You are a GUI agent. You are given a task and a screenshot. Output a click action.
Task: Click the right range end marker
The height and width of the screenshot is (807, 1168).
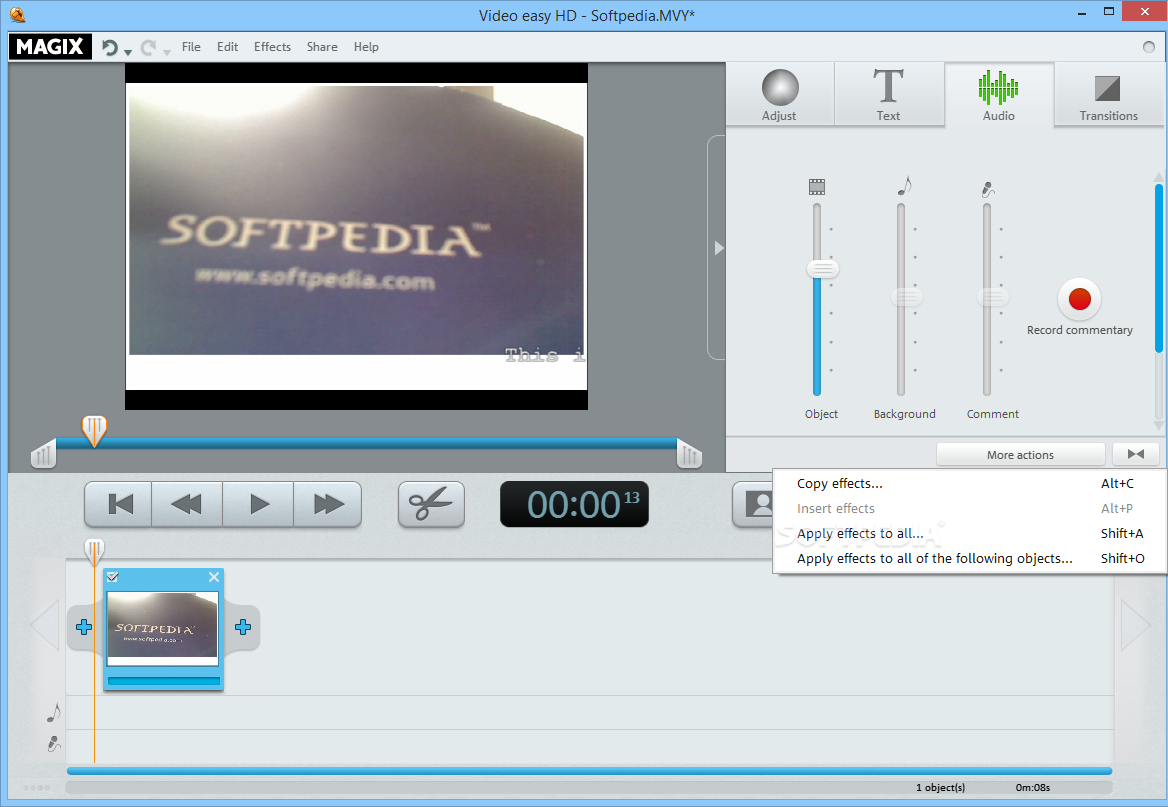point(689,454)
